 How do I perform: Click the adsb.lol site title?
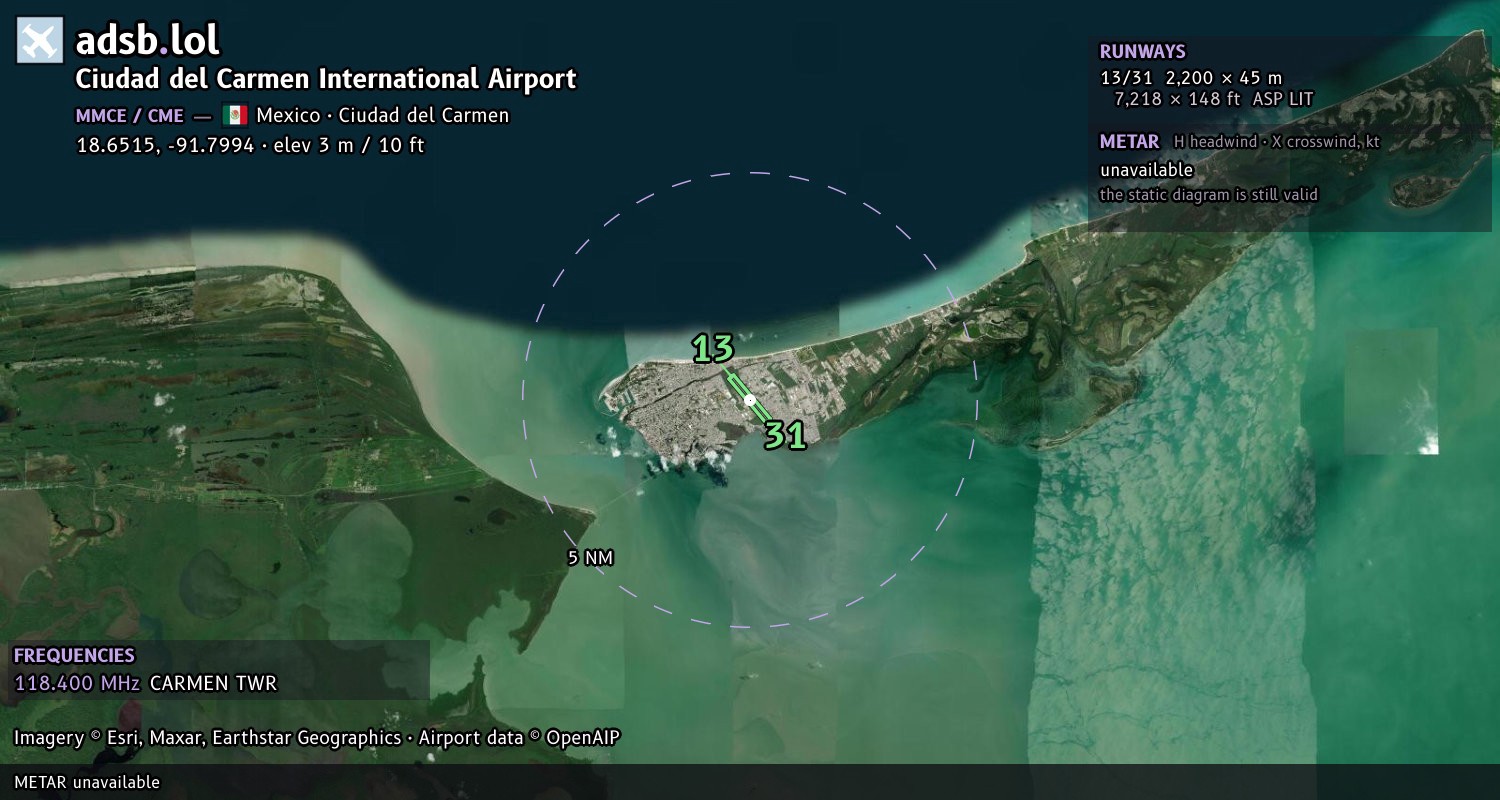point(147,41)
